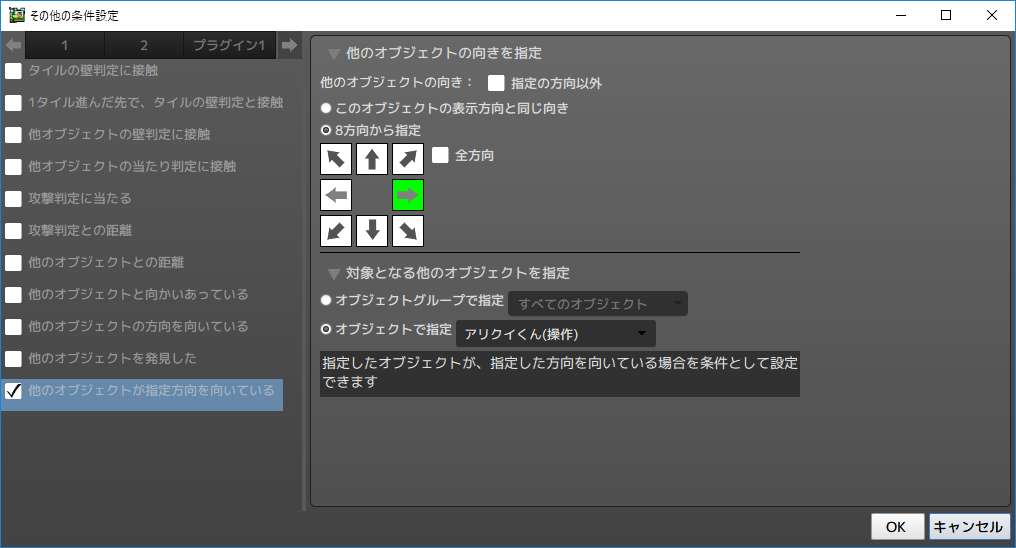Check 他のオブジェクトの方向を向いている

coord(13,326)
